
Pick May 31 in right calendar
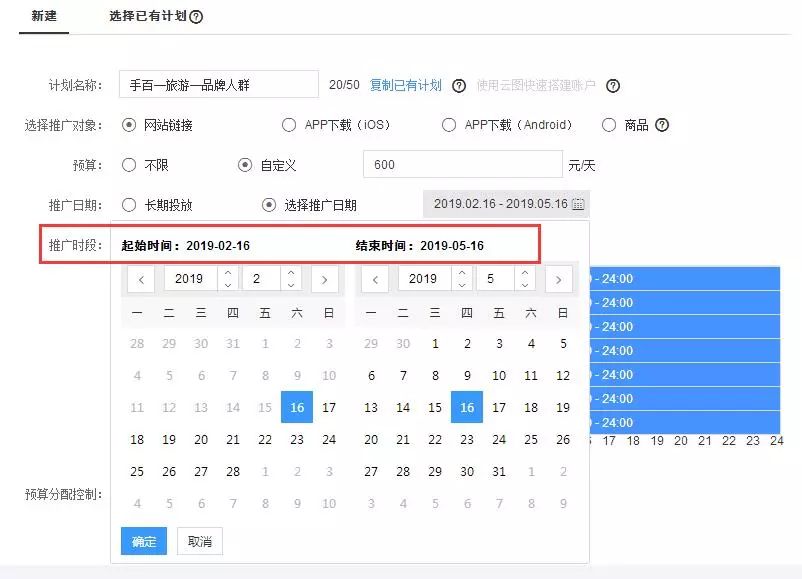pyautogui.click(x=499, y=472)
